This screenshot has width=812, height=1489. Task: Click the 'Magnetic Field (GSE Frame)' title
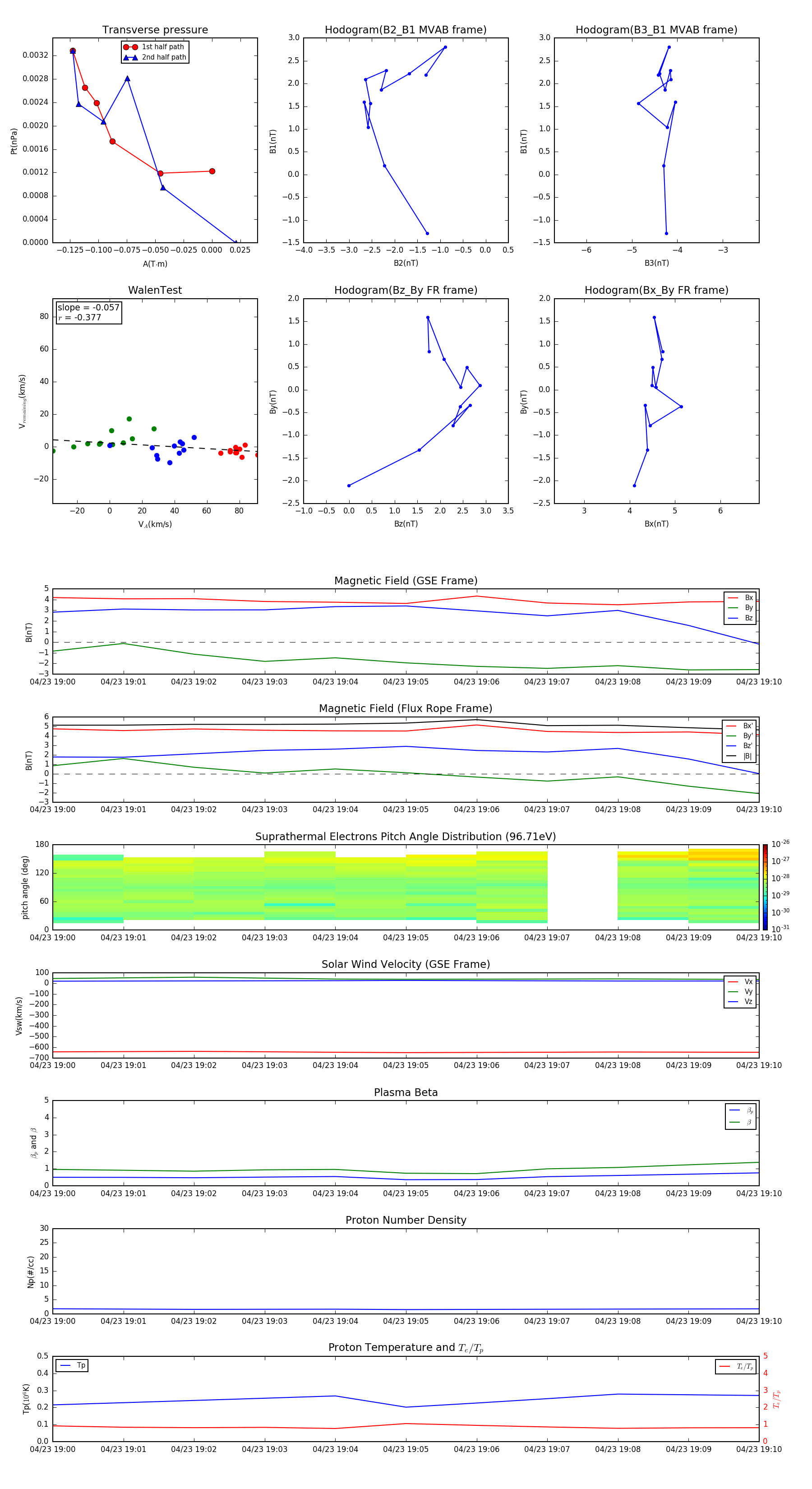[x=406, y=581]
